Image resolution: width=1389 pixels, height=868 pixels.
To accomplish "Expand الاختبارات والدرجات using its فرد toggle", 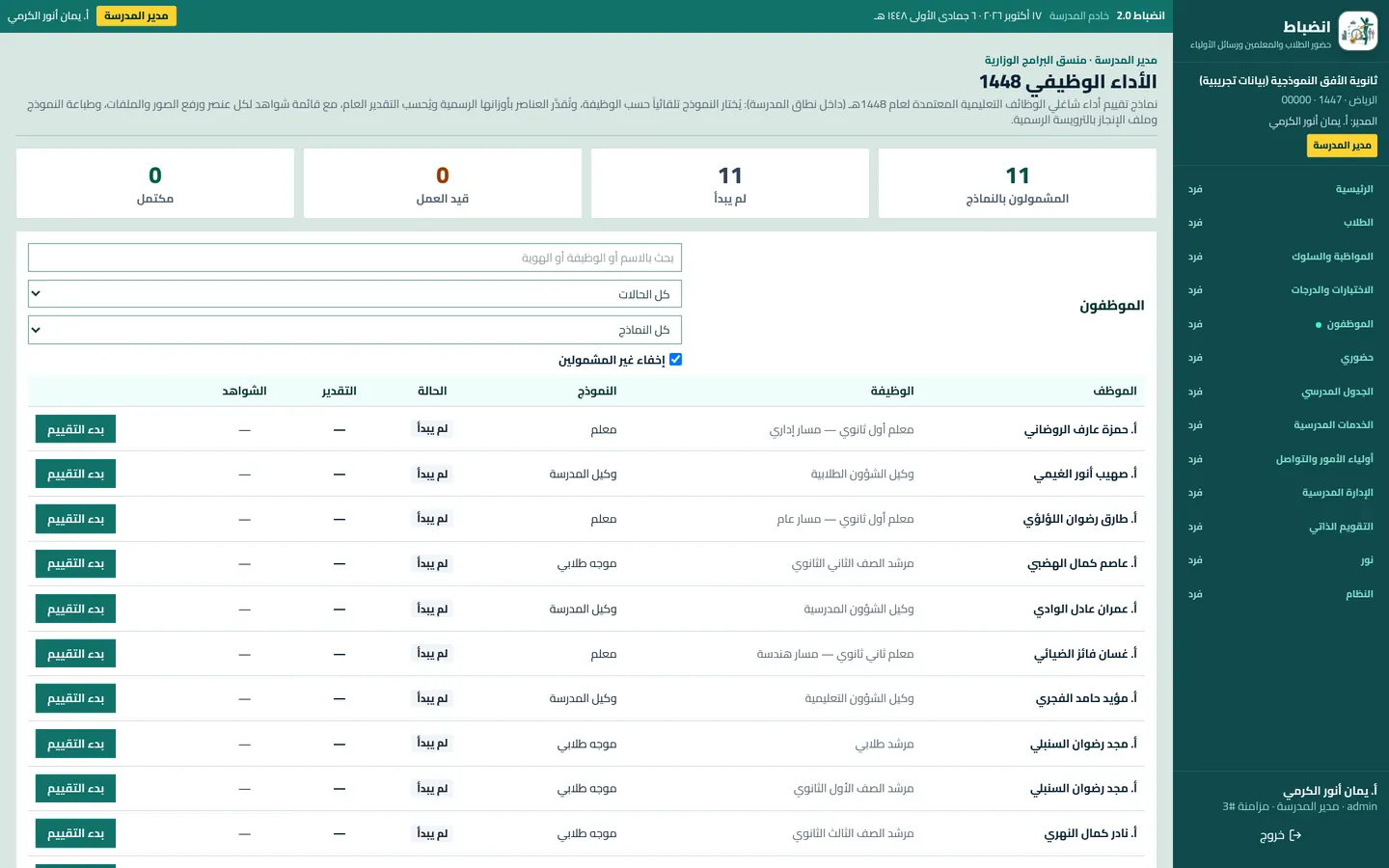I will click(x=1195, y=290).
